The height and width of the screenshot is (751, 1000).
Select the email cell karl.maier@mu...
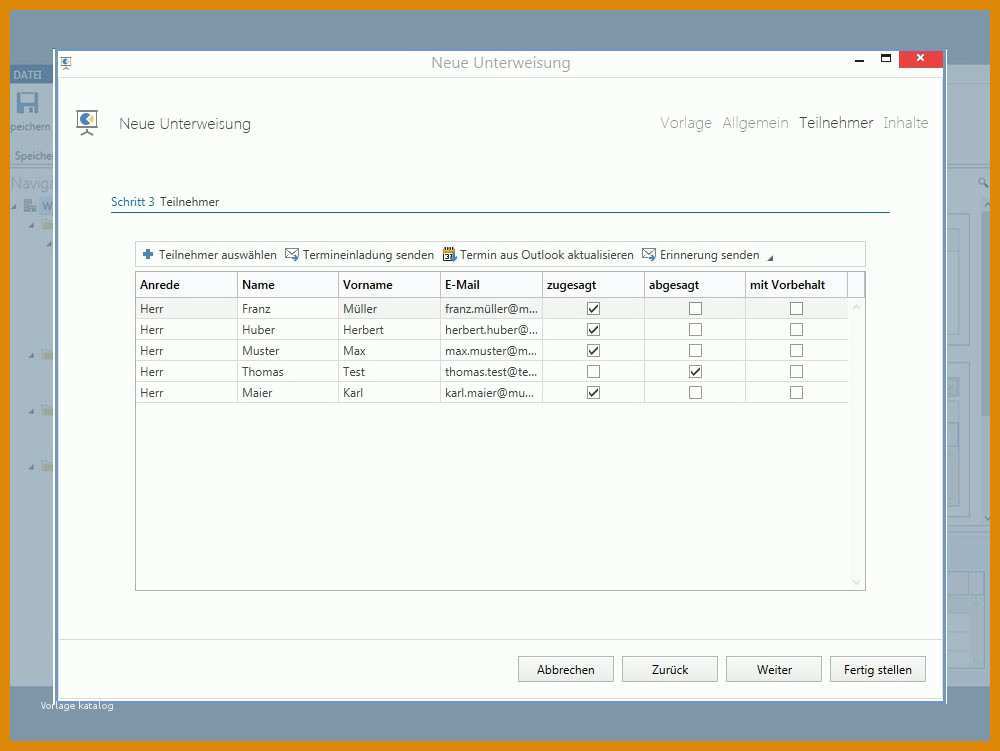click(491, 393)
